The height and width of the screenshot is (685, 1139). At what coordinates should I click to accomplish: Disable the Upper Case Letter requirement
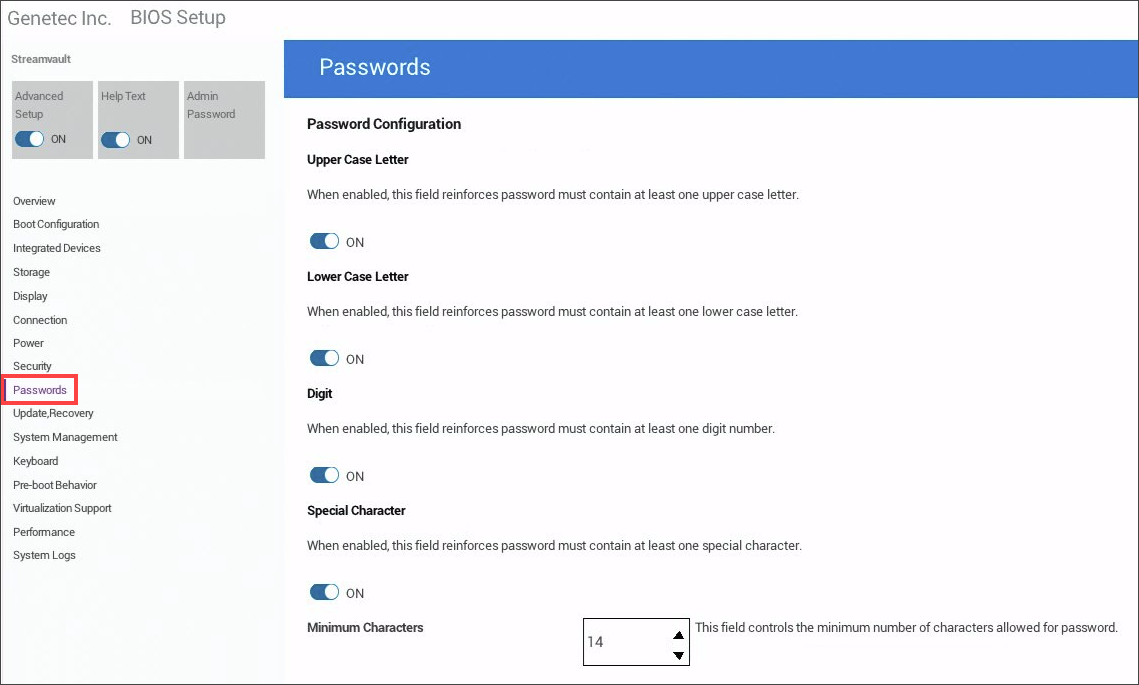[325, 242]
